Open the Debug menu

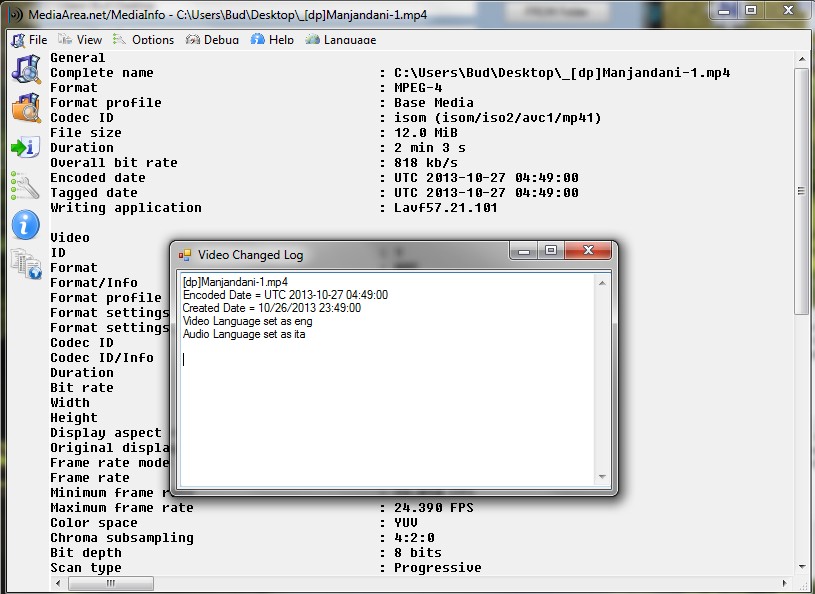(212, 39)
